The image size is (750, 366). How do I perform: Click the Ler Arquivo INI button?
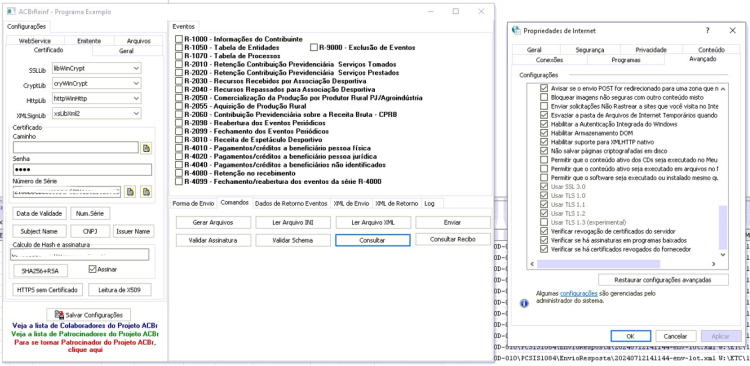[293, 222]
